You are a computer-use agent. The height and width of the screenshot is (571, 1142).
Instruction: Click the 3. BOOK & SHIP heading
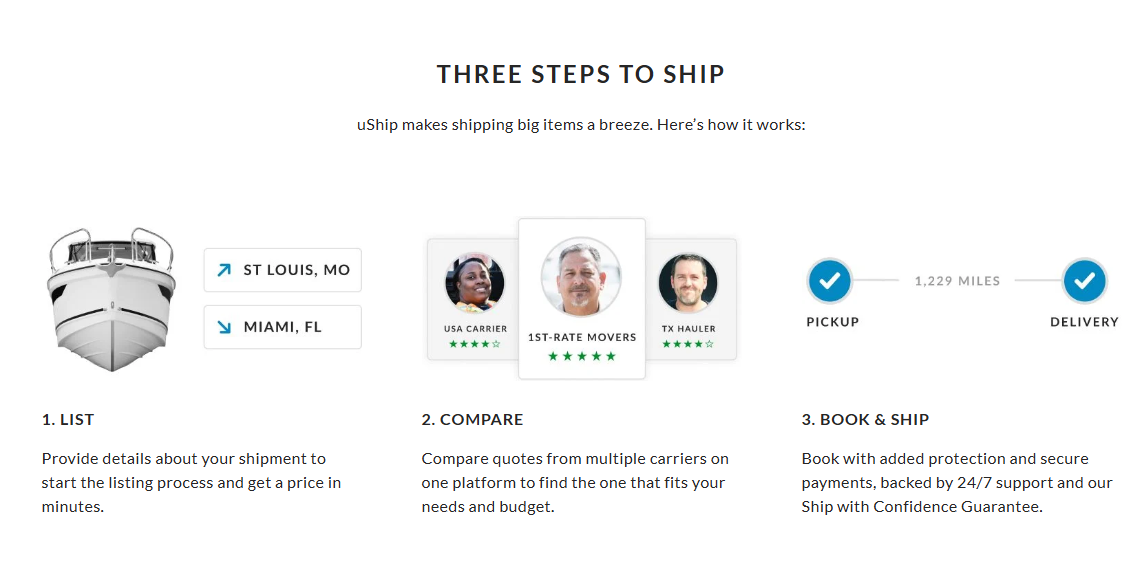coord(865,420)
